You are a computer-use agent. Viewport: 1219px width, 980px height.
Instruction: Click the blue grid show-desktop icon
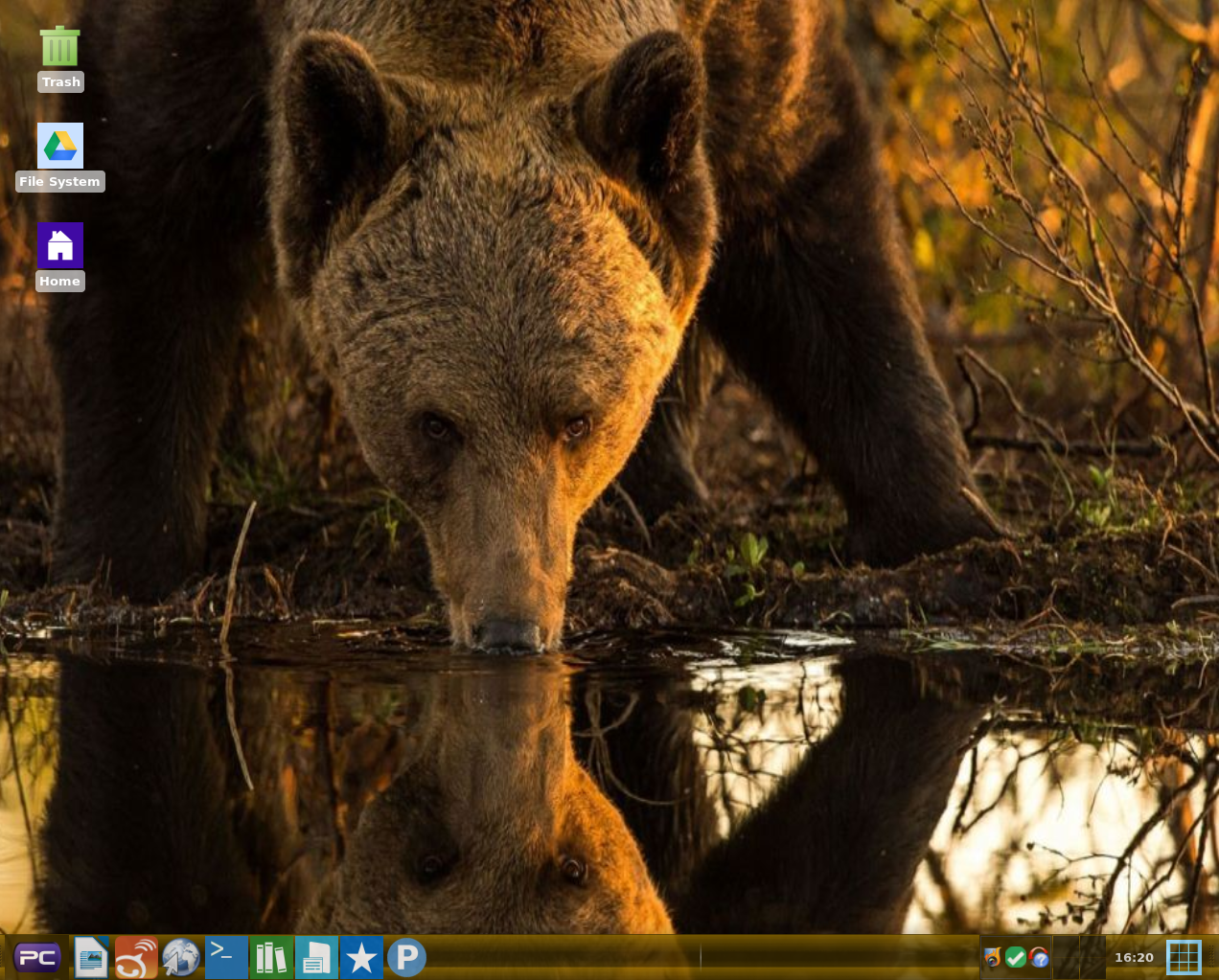tap(1184, 957)
